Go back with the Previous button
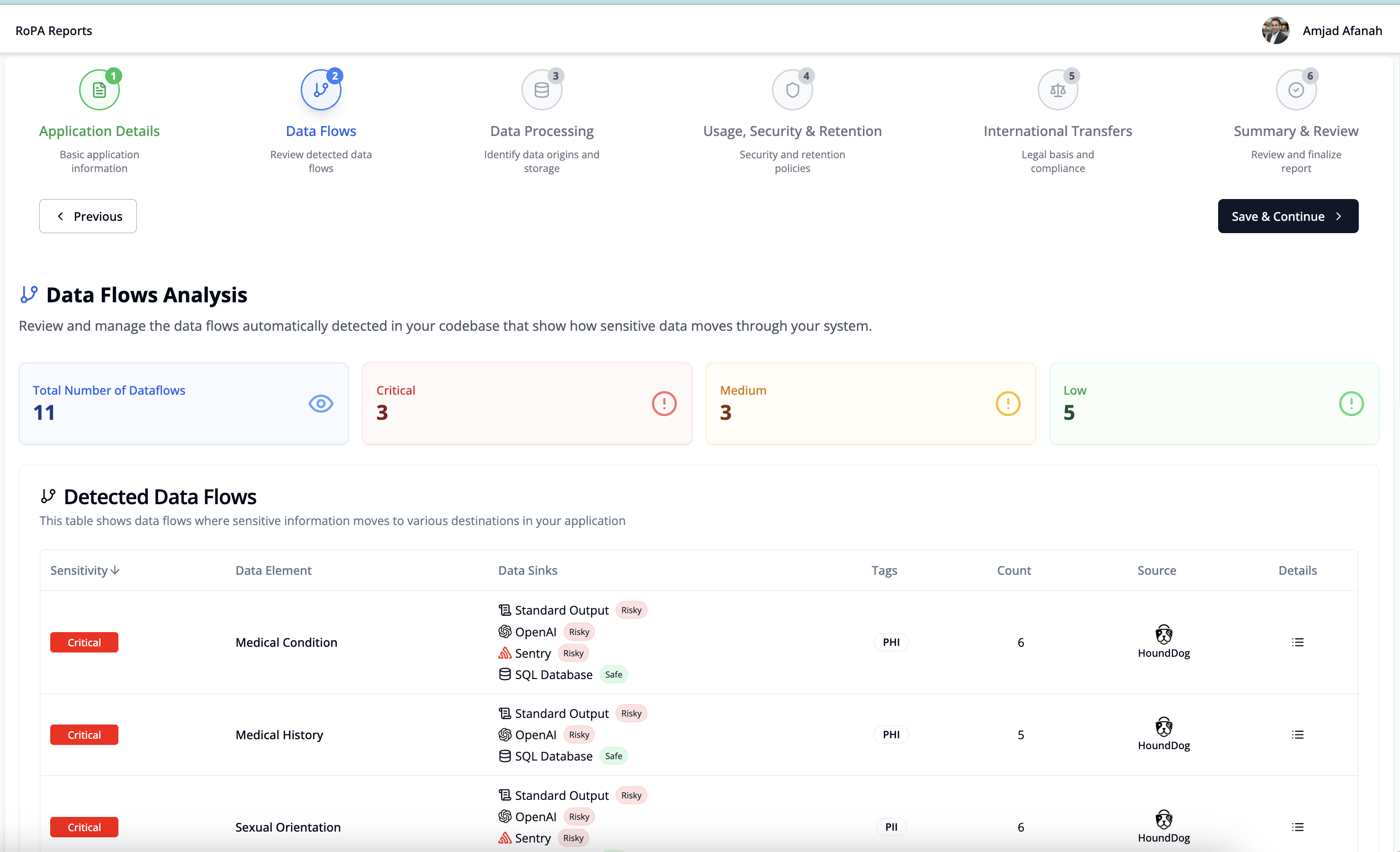 (x=88, y=216)
